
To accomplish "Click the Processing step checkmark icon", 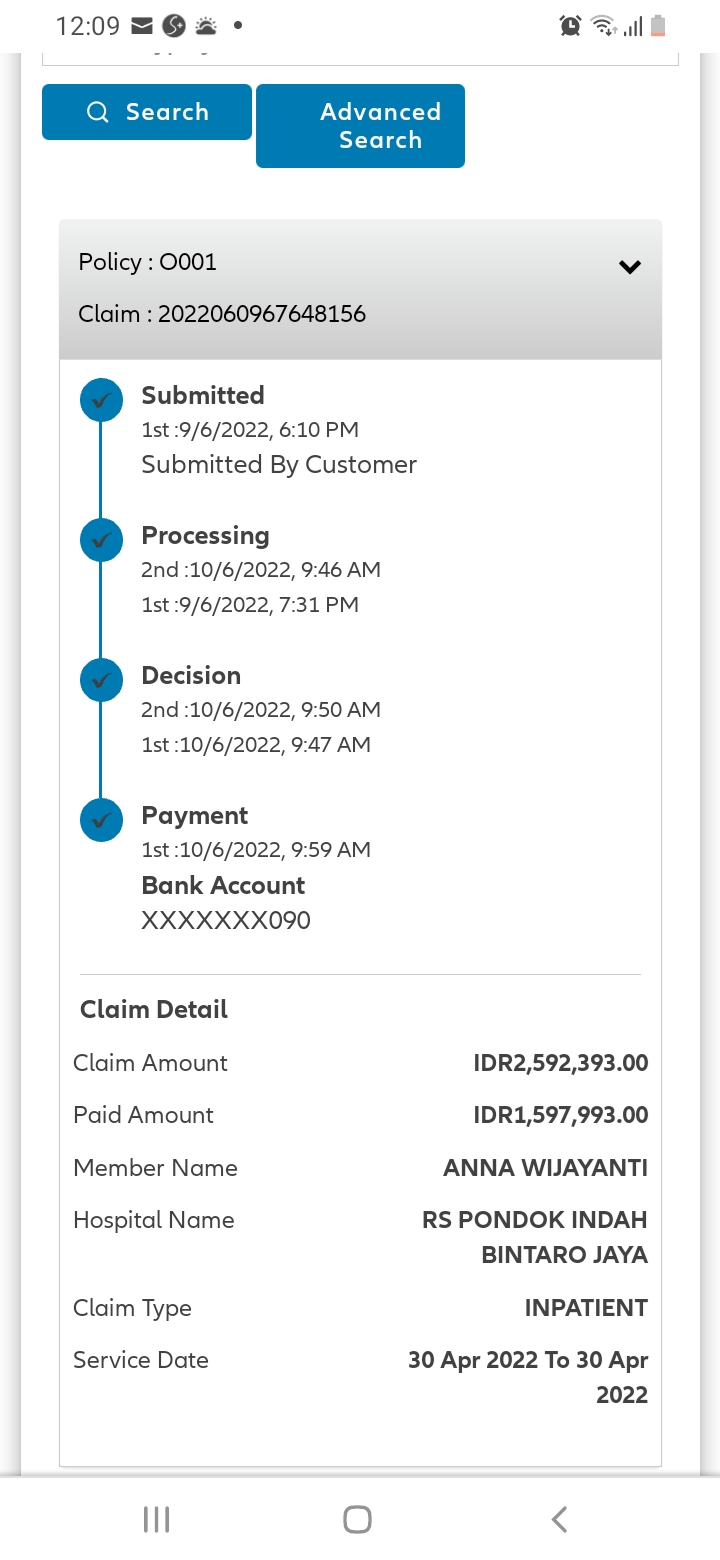I will [101, 540].
